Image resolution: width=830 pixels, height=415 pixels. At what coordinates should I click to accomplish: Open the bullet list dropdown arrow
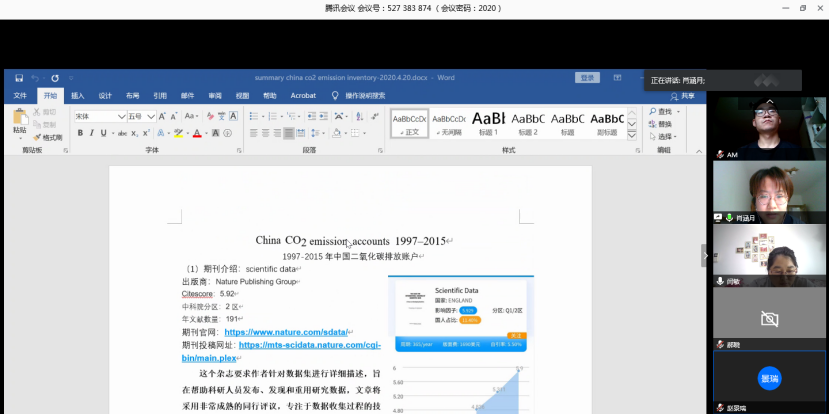click(x=264, y=116)
